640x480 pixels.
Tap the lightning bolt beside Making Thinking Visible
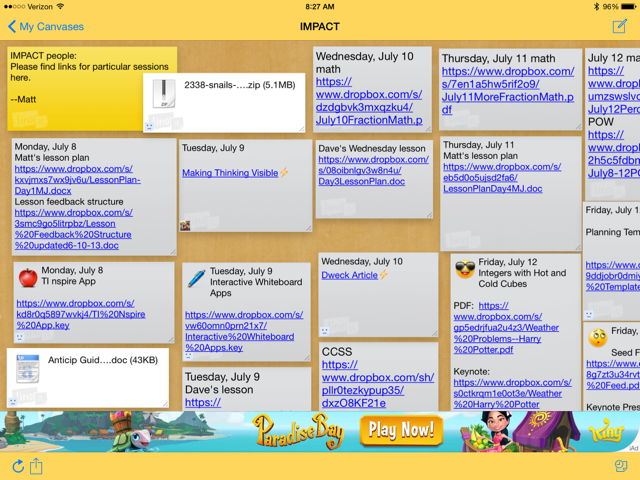click(284, 173)
